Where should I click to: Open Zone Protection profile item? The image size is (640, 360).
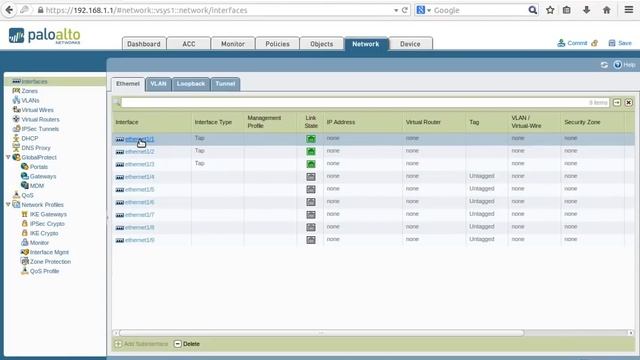pos(50,262)
